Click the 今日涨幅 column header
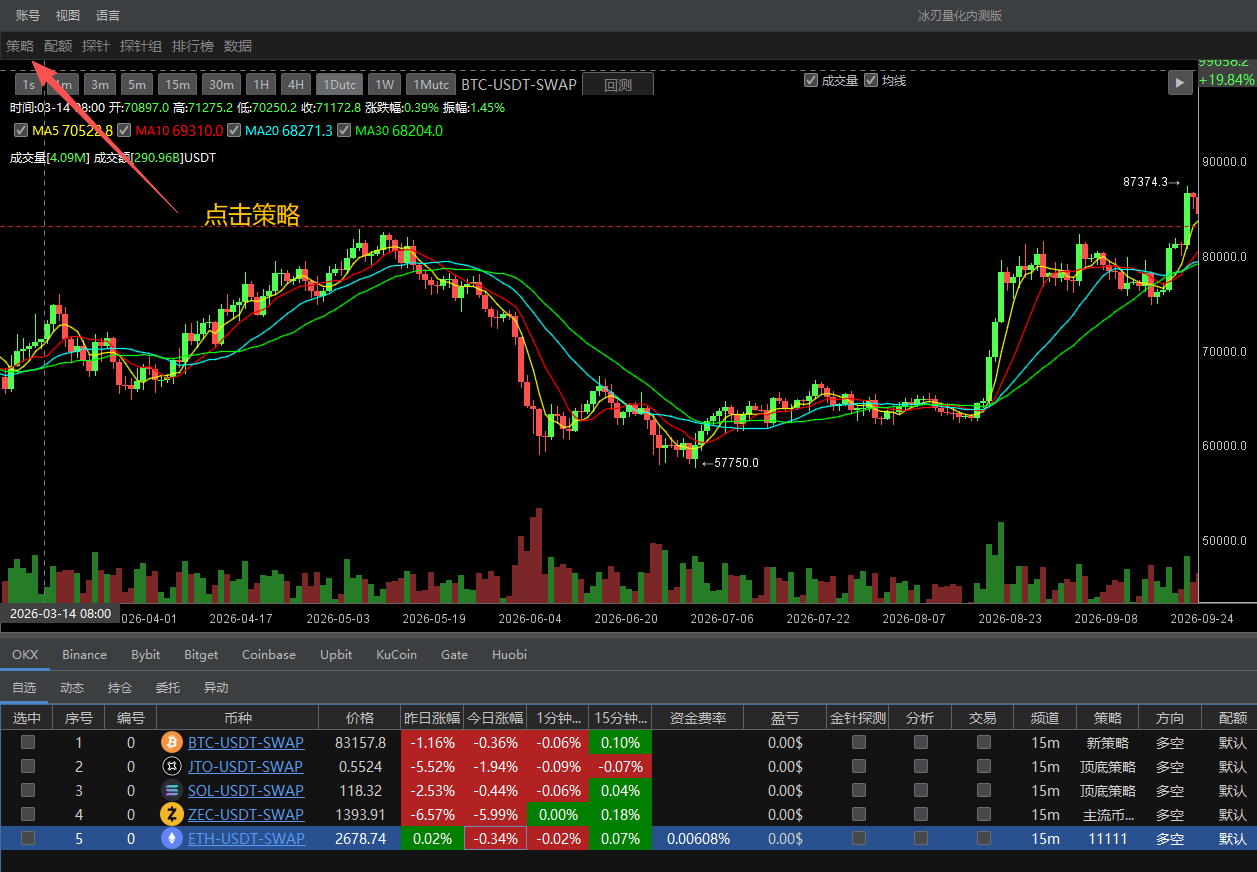1257x872 pixels. [x=495, y=718]
